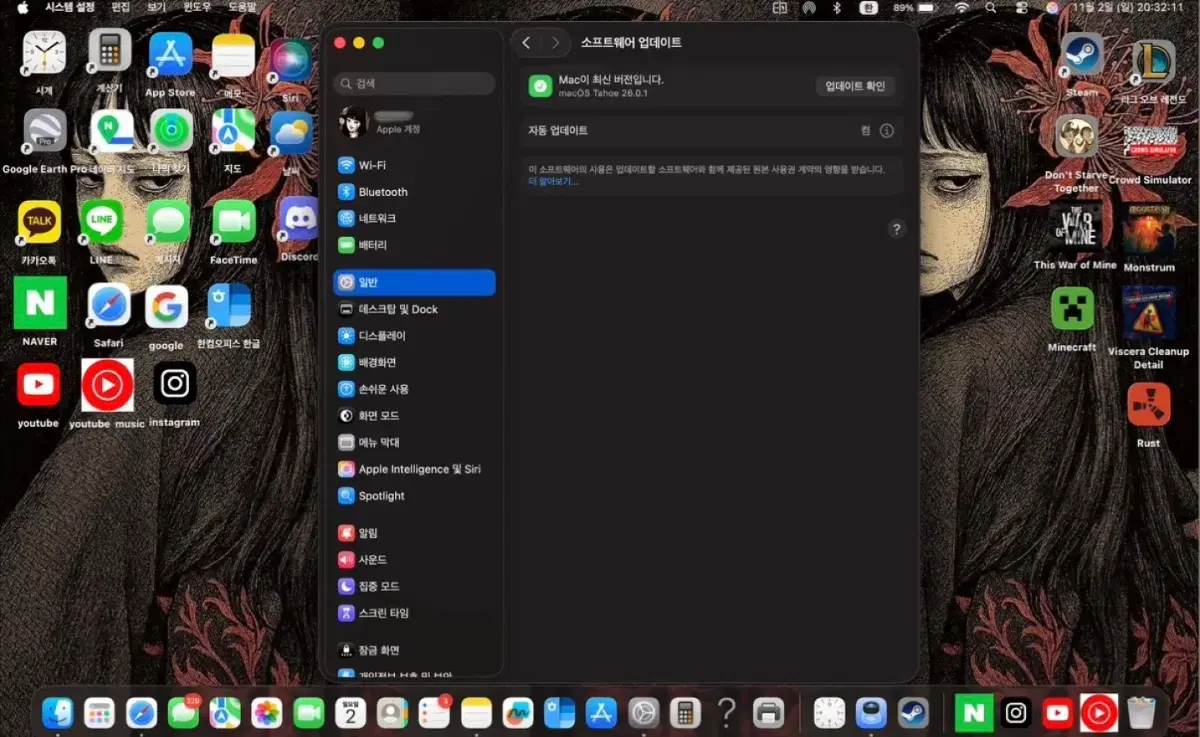Click Spotlight search icon in menu bar
Image resolution: width=1200 pixels, height=737 pixels.
[993, 7]
